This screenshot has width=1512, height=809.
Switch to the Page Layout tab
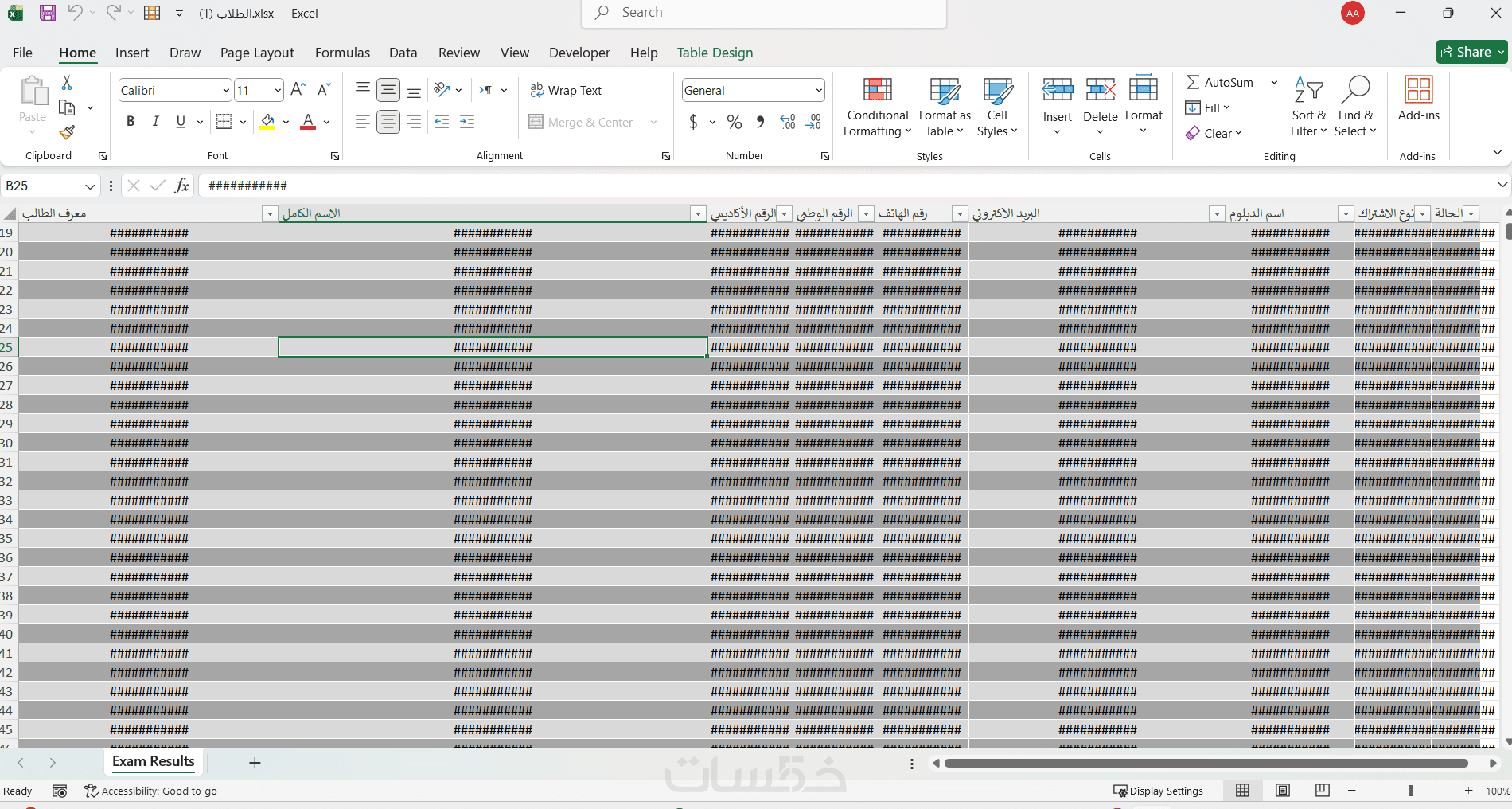[257, 53]
